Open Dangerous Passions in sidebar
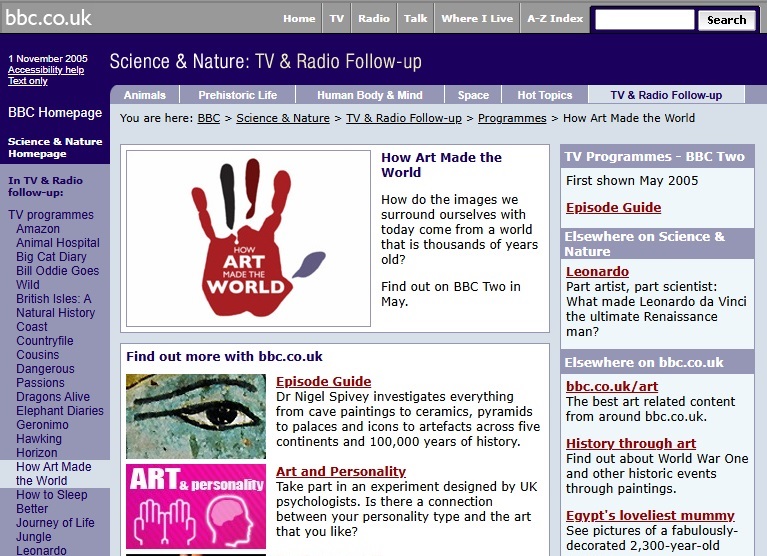This screenshot has width=767, height=556. [45, 376]
